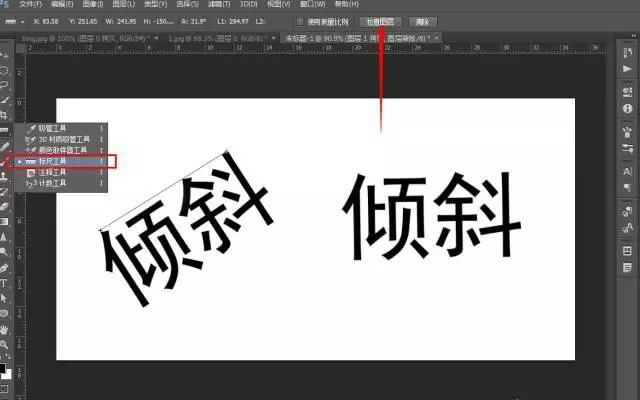
Task: Open the Adjustments sliders panel icon
Action: 627,148
